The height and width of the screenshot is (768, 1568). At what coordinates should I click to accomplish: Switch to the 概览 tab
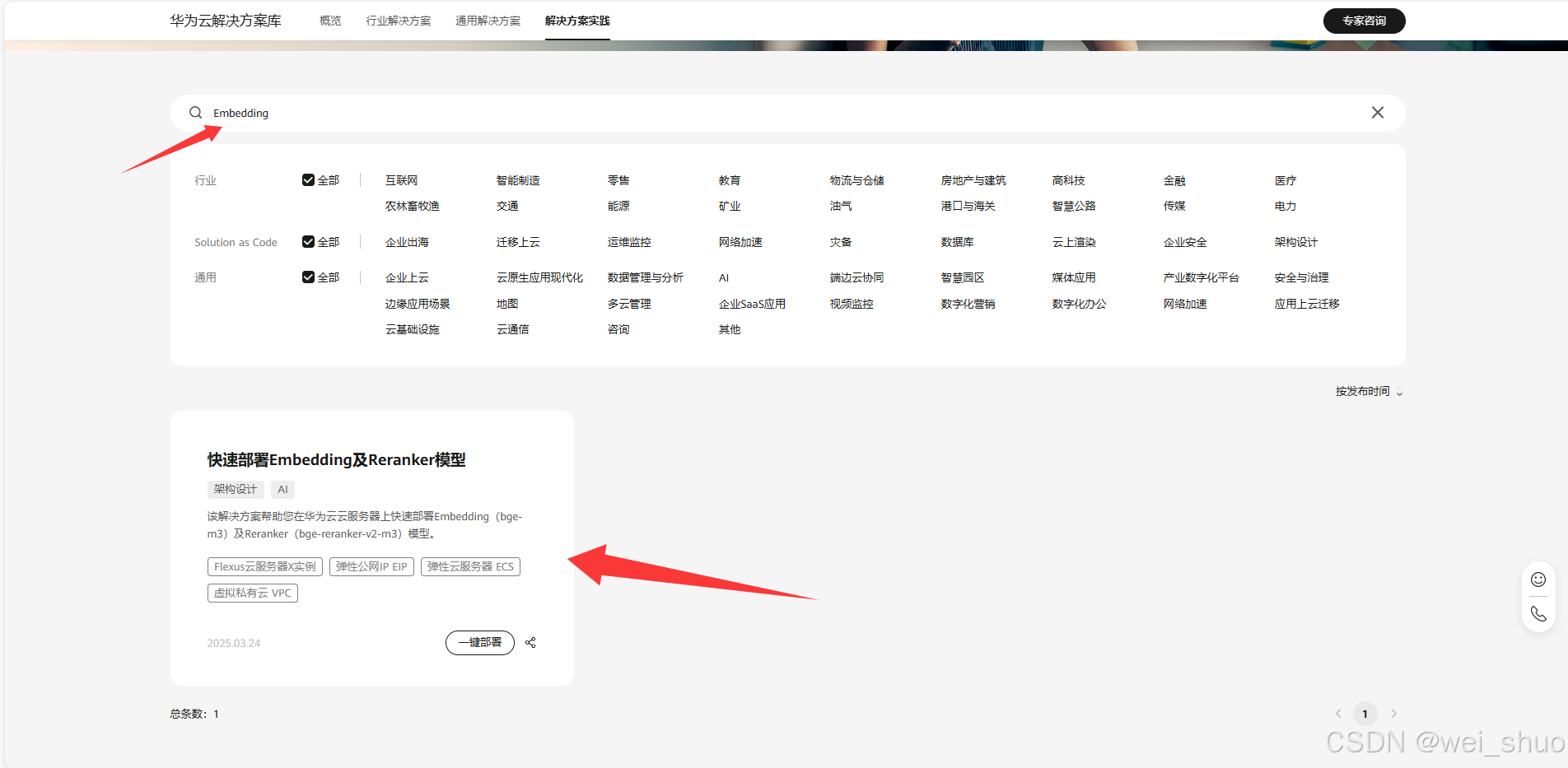click(329, 21)
